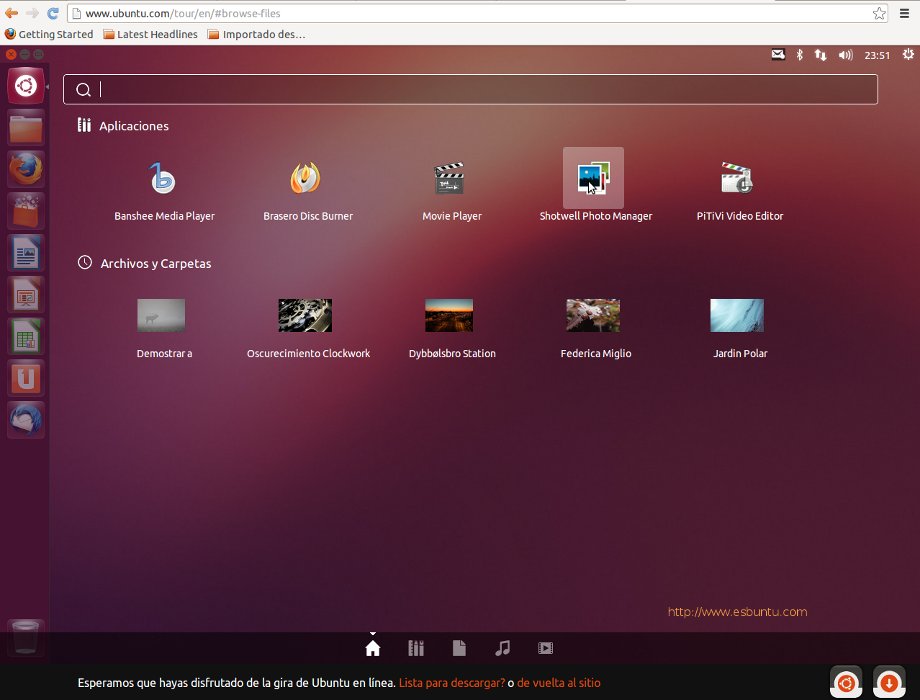This screenshot has height=700, width=920.
Task: Open Latest Headlines bookmark folder
Action: [150, 34]
